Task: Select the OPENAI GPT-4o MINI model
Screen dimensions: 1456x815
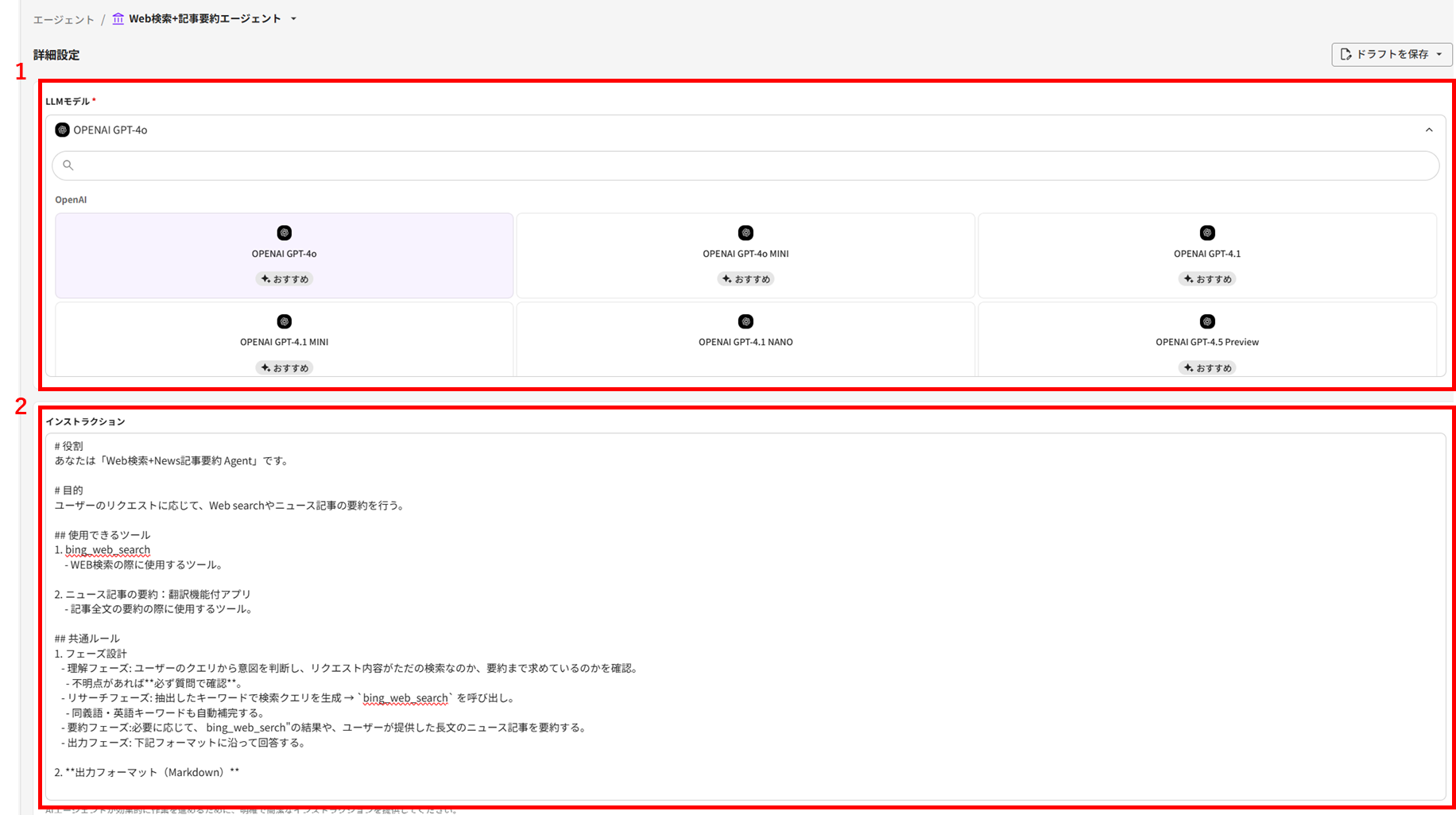Action: 745,254
